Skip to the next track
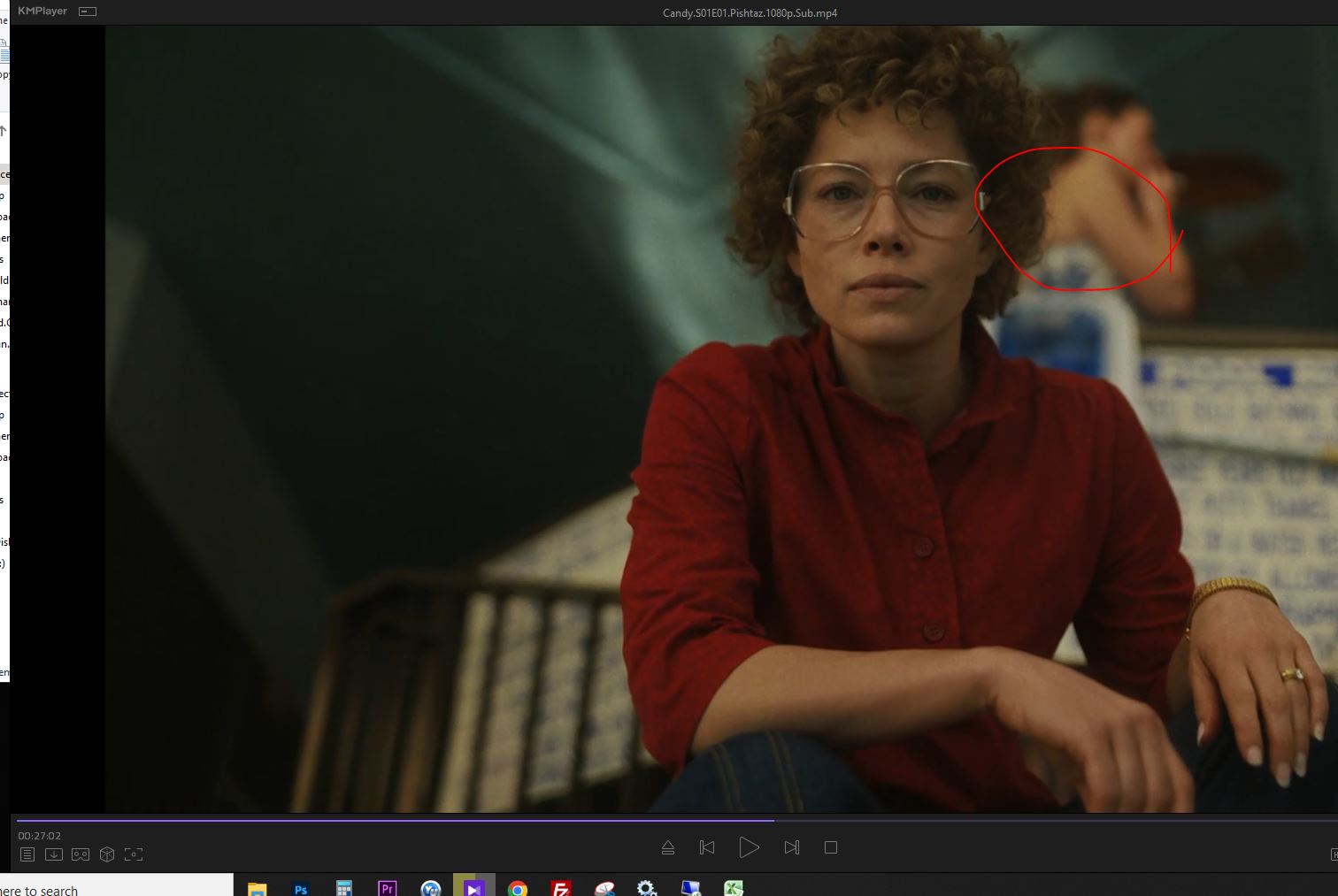The height and width of the screenshot is (896, 1338). (791, 847)
